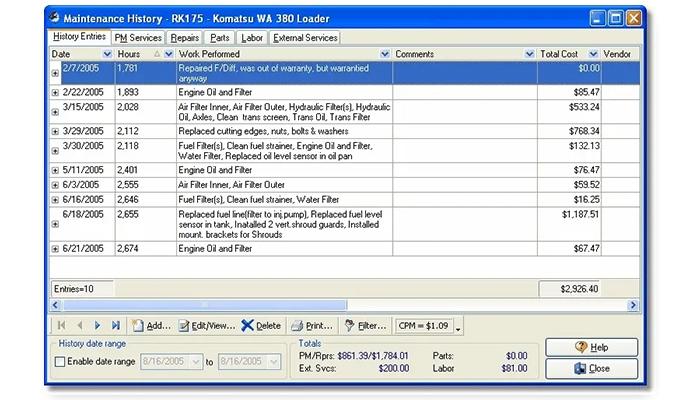Screen dimensions: 700x400
Task: Click the 'Fuel Filter(s), Clean fuel strainer, Water Filter' cell
Action: tap(284, 200)
